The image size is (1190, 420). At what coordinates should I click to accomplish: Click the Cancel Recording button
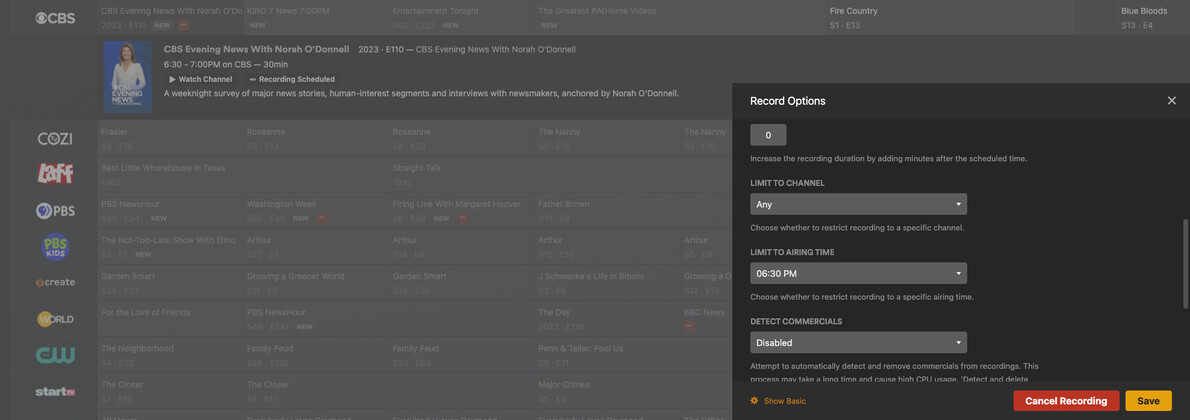[1065, 401]
